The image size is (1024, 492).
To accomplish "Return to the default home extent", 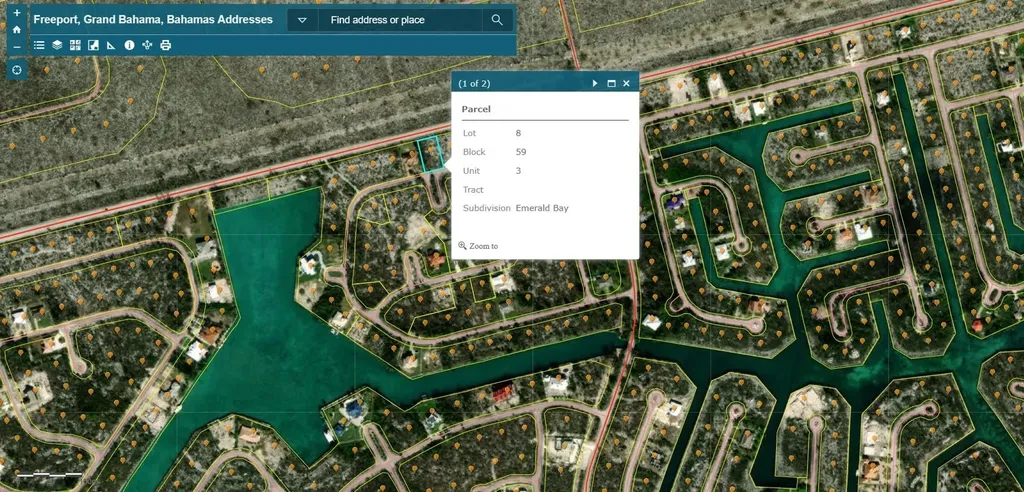I will click(17, 30).
